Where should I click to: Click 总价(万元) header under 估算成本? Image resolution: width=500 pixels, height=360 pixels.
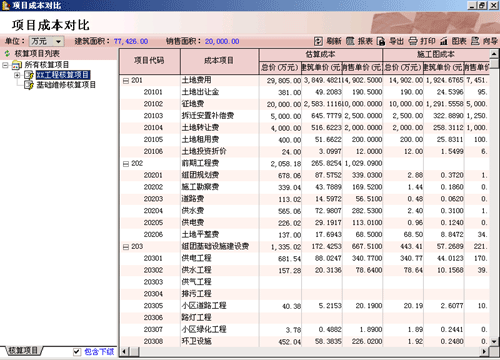coord(280,68)
